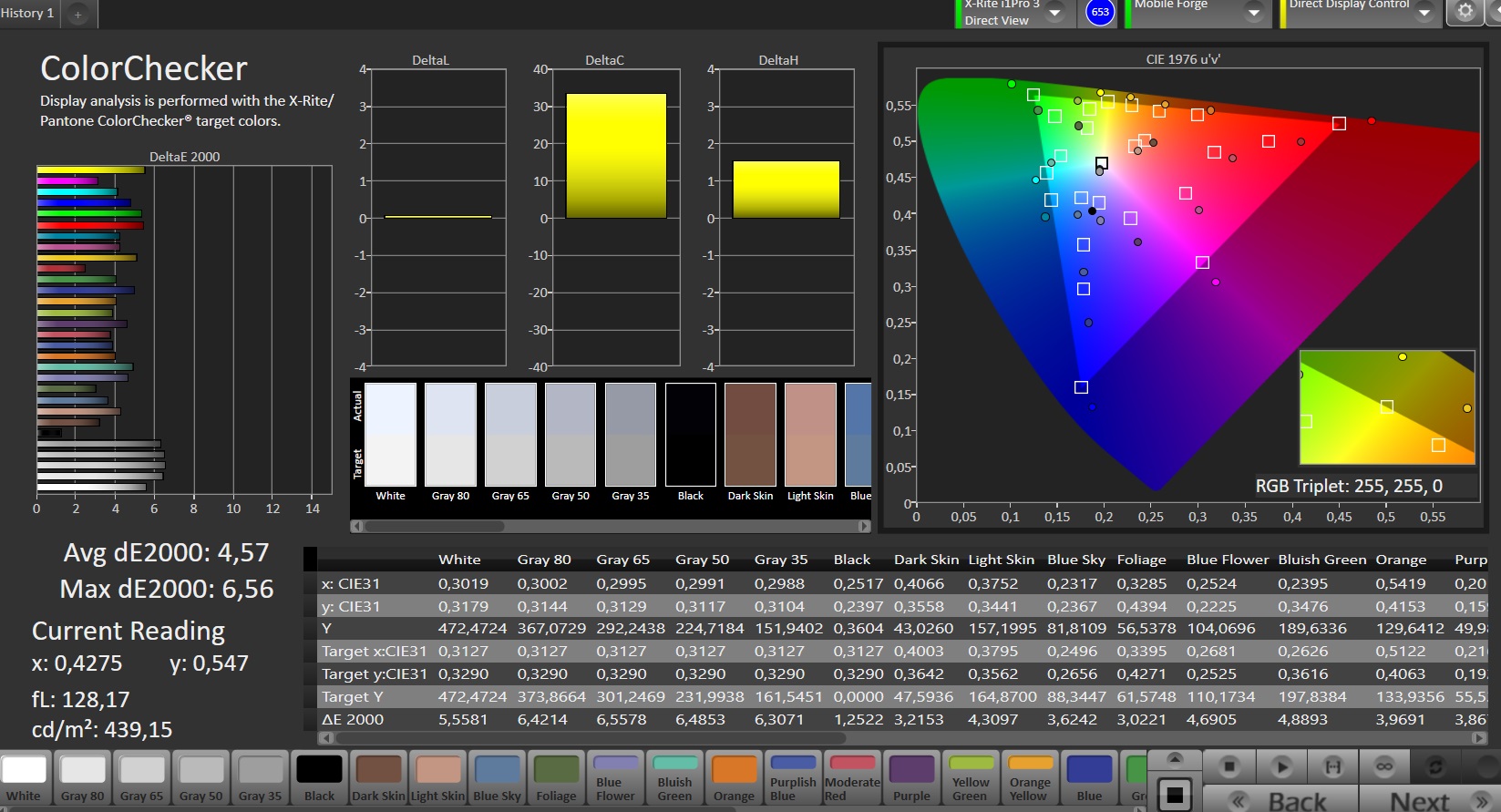The image size is (1501, 812).
Task: Enable continuous read infinity icon
Action: 1383,766
